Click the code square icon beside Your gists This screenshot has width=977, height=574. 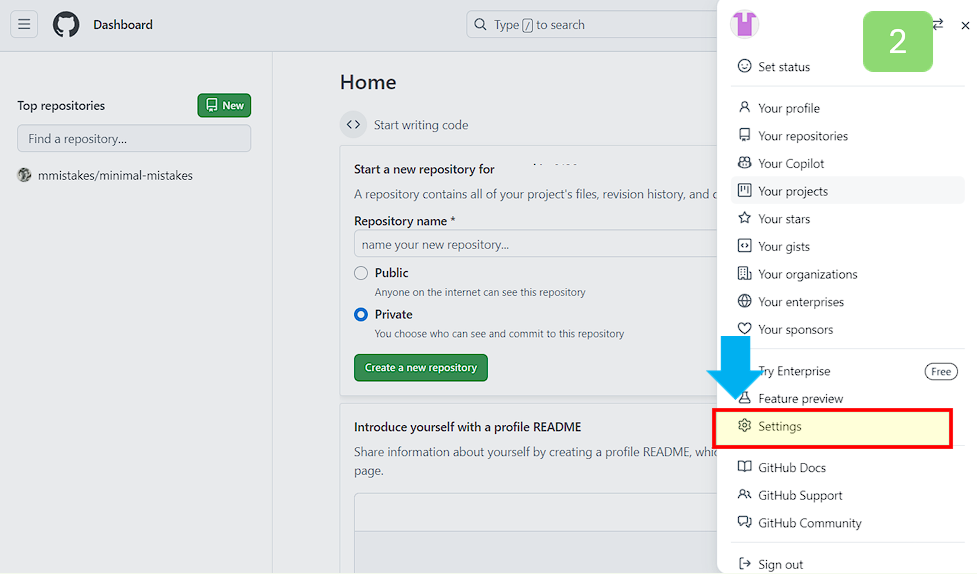[x=745, y=246]
